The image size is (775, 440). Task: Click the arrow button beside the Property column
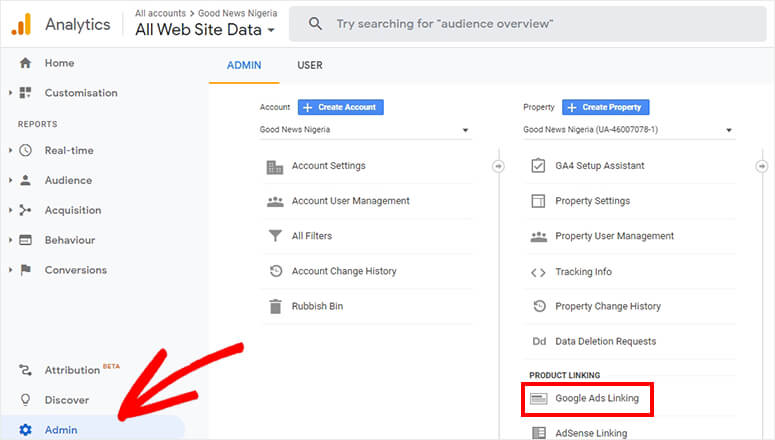point(762,167)
